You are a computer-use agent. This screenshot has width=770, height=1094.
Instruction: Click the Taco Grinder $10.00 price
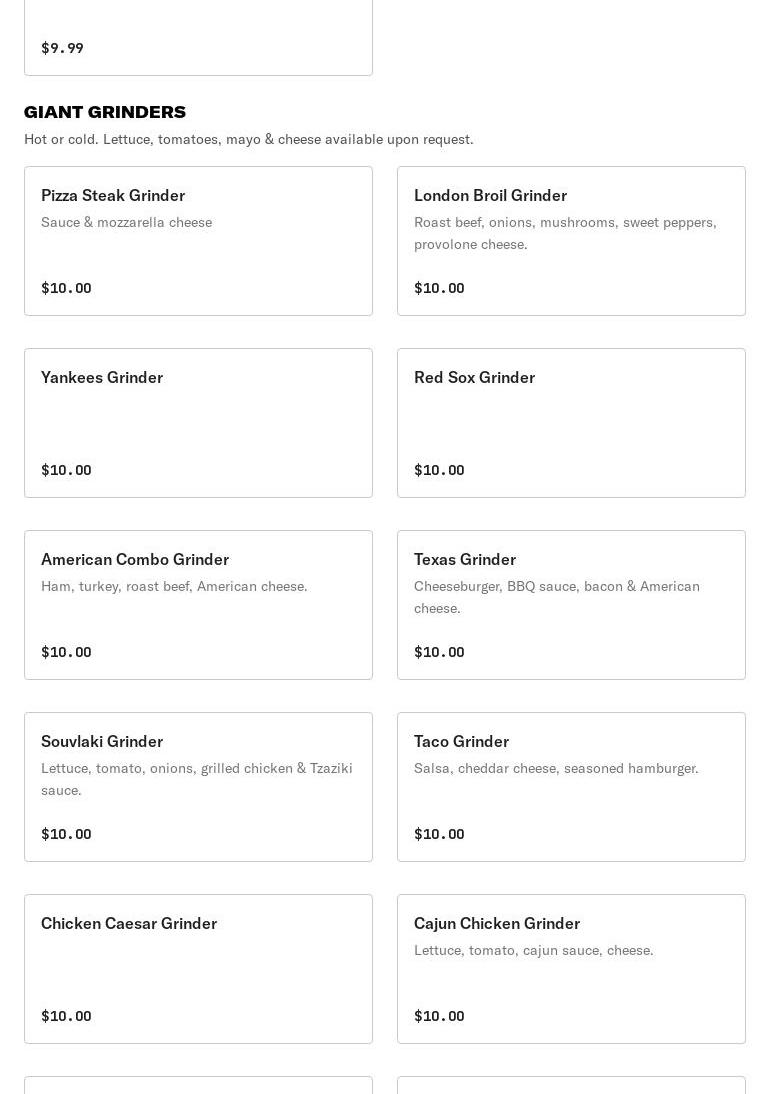point(439,834)
